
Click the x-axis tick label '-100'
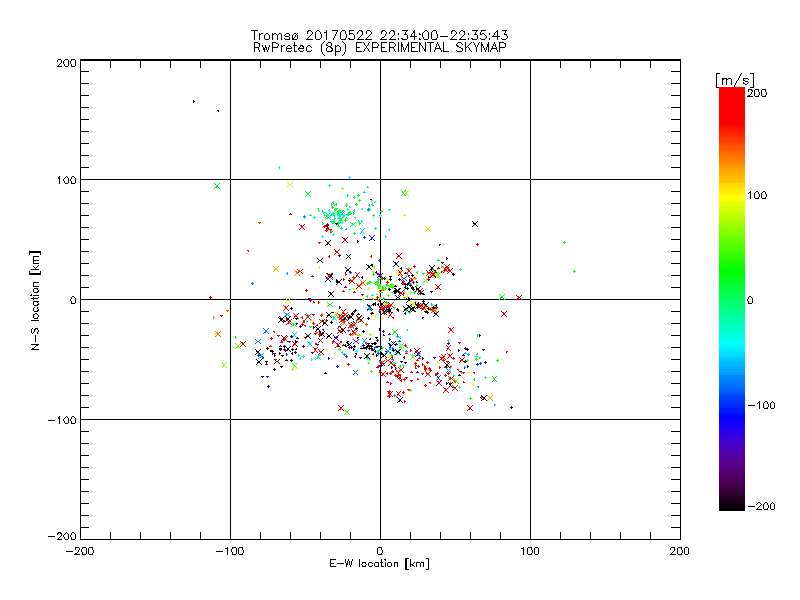(x=230, y=551)
